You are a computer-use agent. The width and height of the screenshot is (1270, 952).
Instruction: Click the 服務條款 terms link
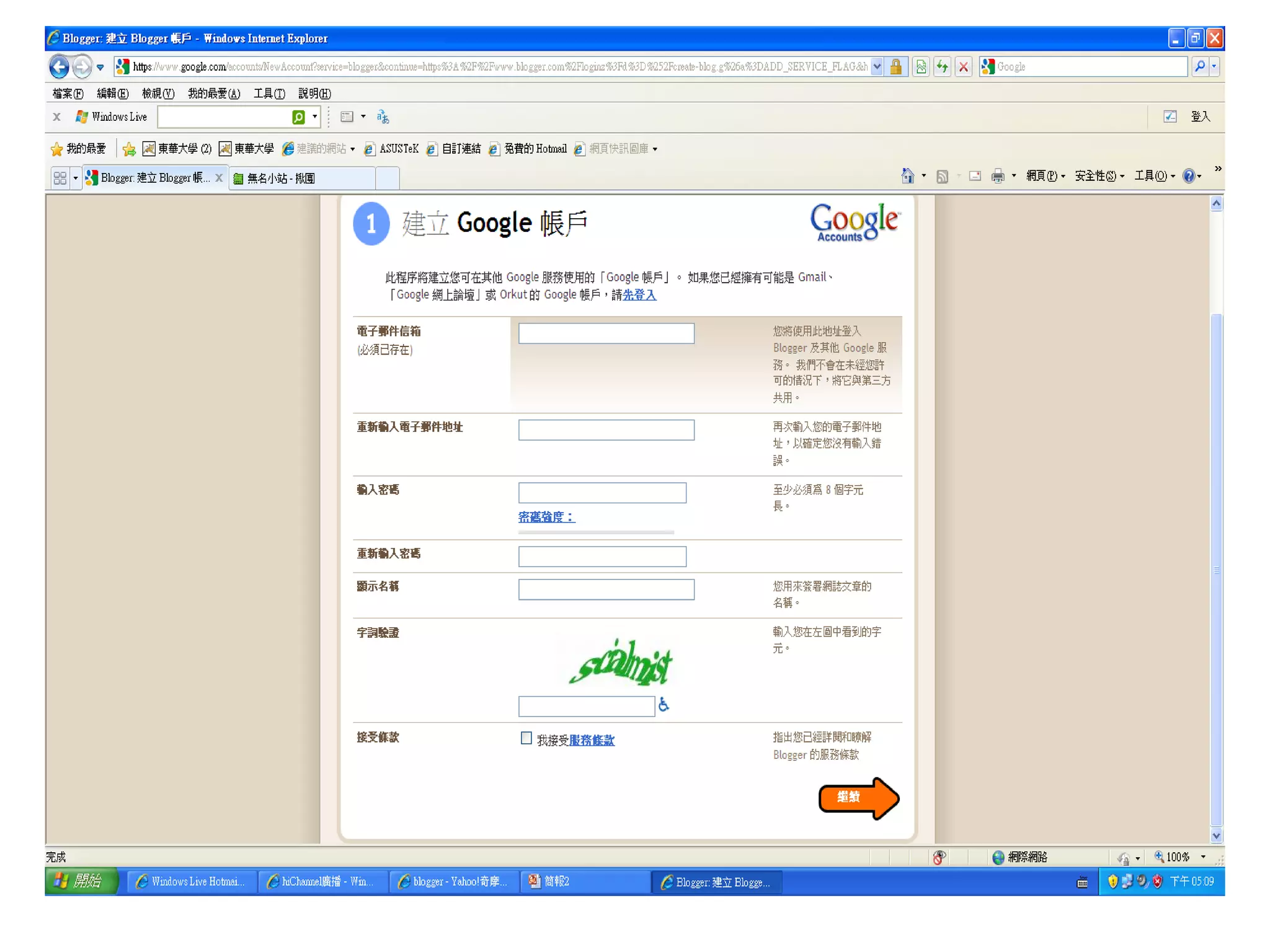592,741
